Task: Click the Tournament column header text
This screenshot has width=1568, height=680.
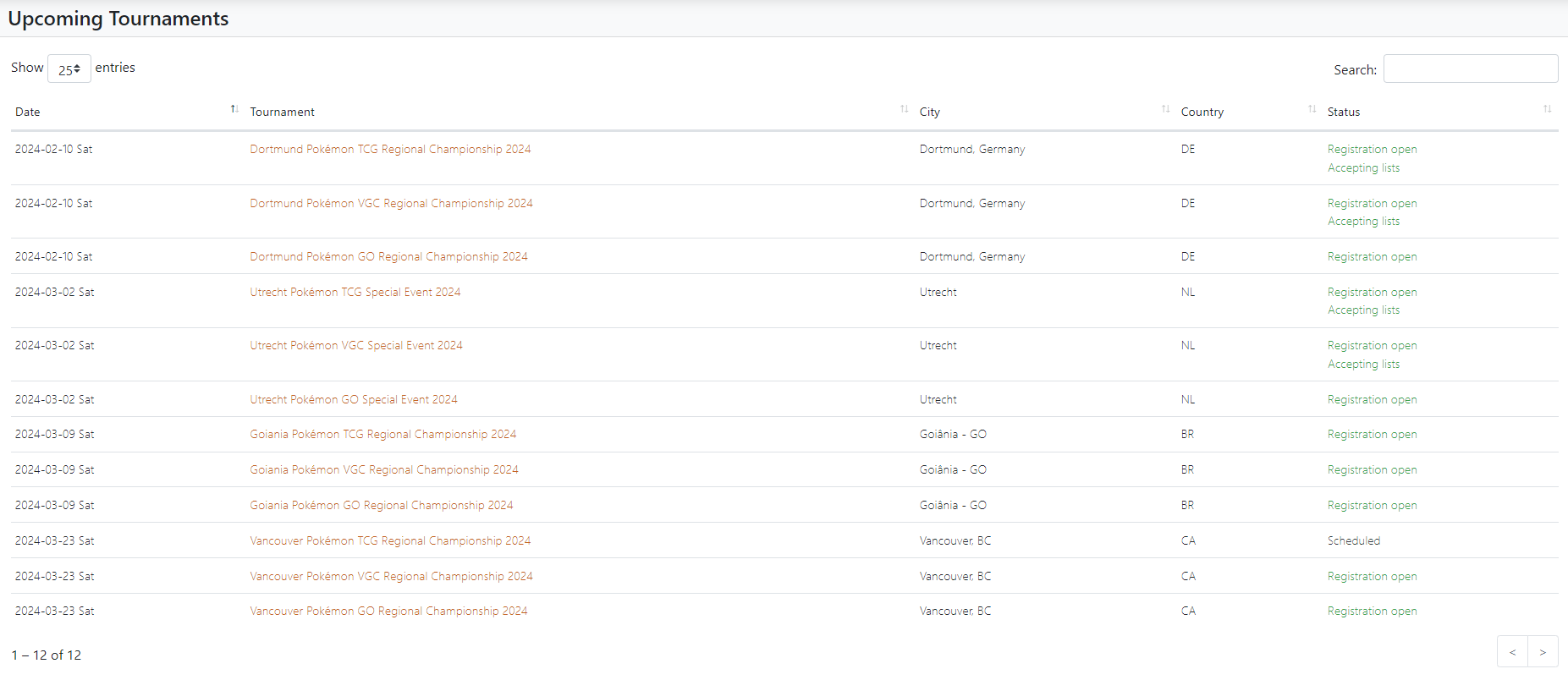Action: pos(282,112)
